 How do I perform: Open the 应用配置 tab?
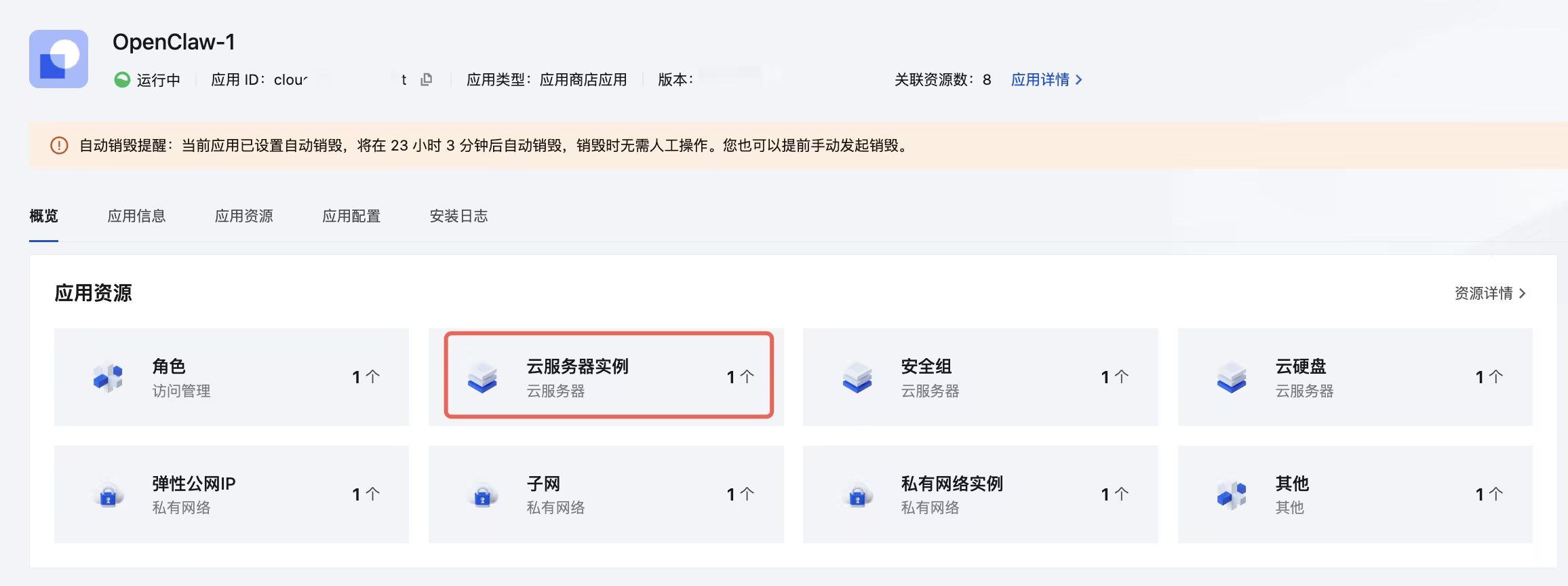pos(351,216)
